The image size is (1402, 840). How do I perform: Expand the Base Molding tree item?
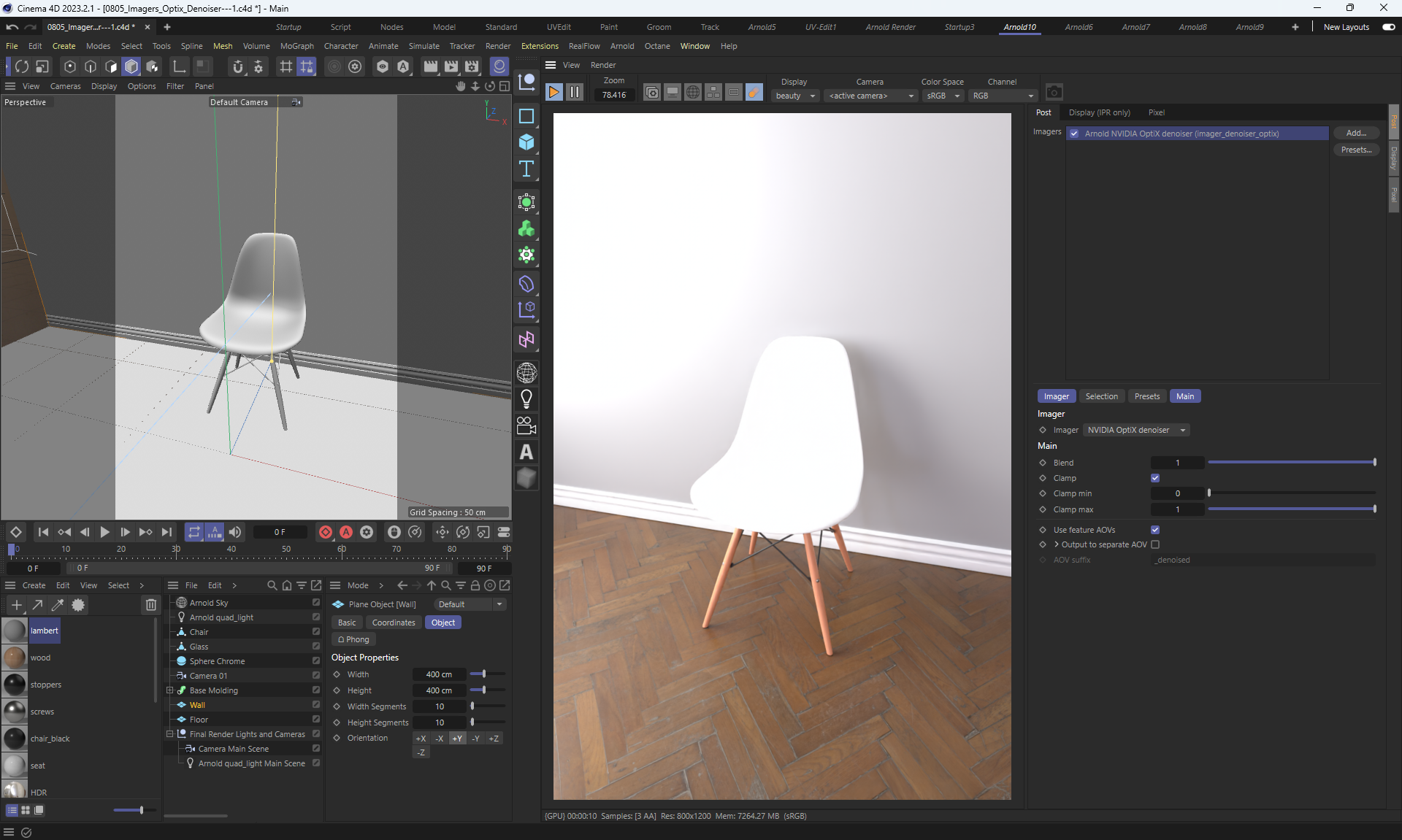coord(169,690)
